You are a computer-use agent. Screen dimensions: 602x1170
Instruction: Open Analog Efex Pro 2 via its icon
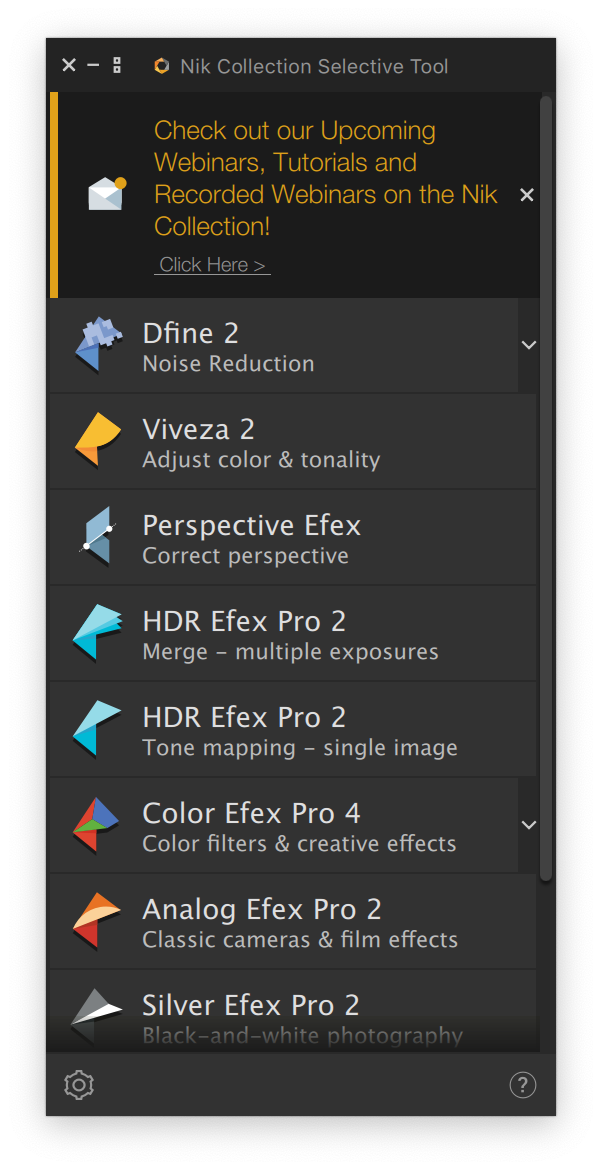(x=96, y=920)
